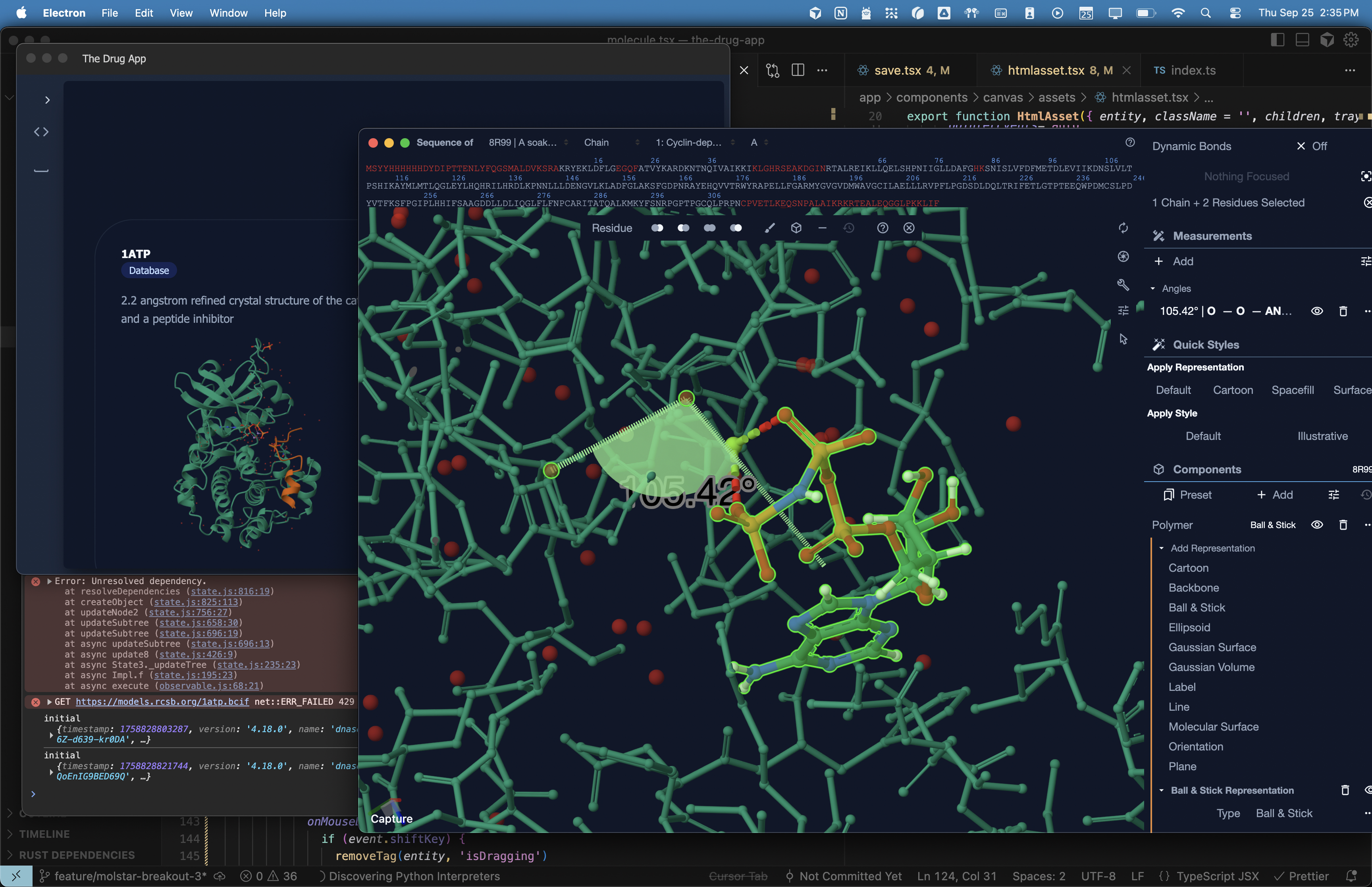This screenshot has width=1372, height=887.
Task: Open the compare changes icon in VS Code editor
Action: click(773, 70)
